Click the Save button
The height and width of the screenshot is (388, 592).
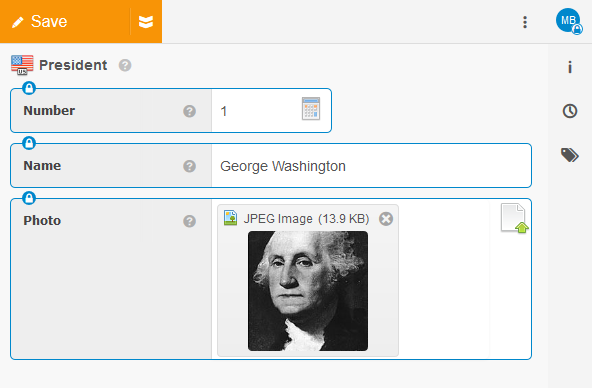click(65, 22)
